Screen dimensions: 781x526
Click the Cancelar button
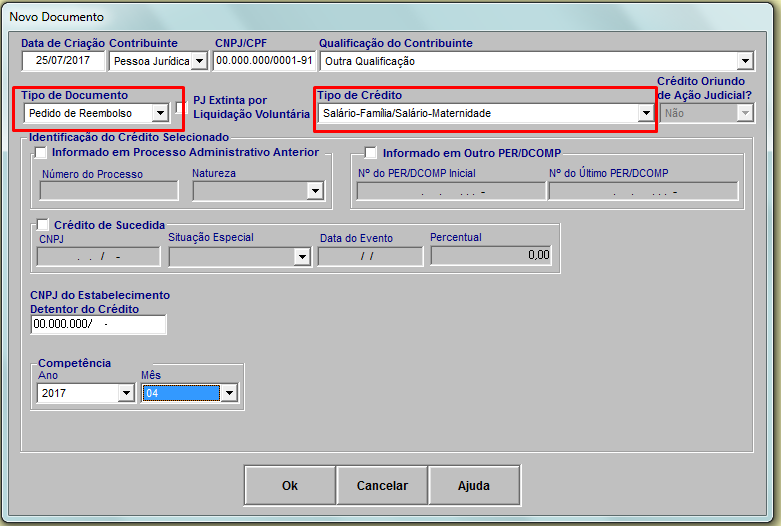click(382, 486)
